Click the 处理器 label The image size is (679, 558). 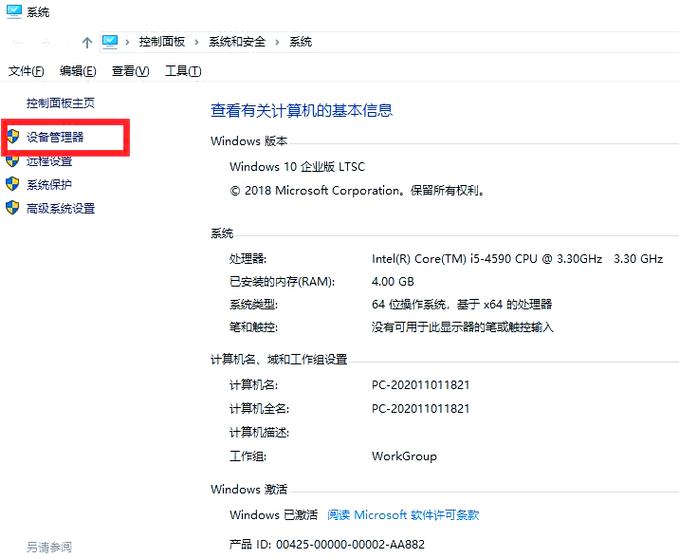(248, 259)
